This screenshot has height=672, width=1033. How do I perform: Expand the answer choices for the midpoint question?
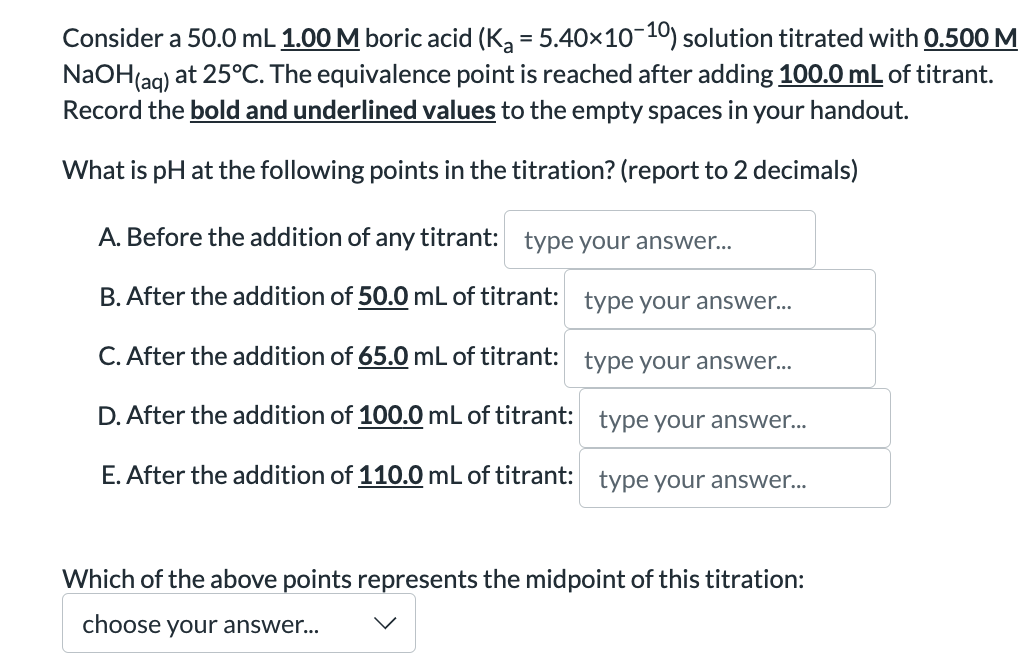pyautogui.click(x=238, y=622)
